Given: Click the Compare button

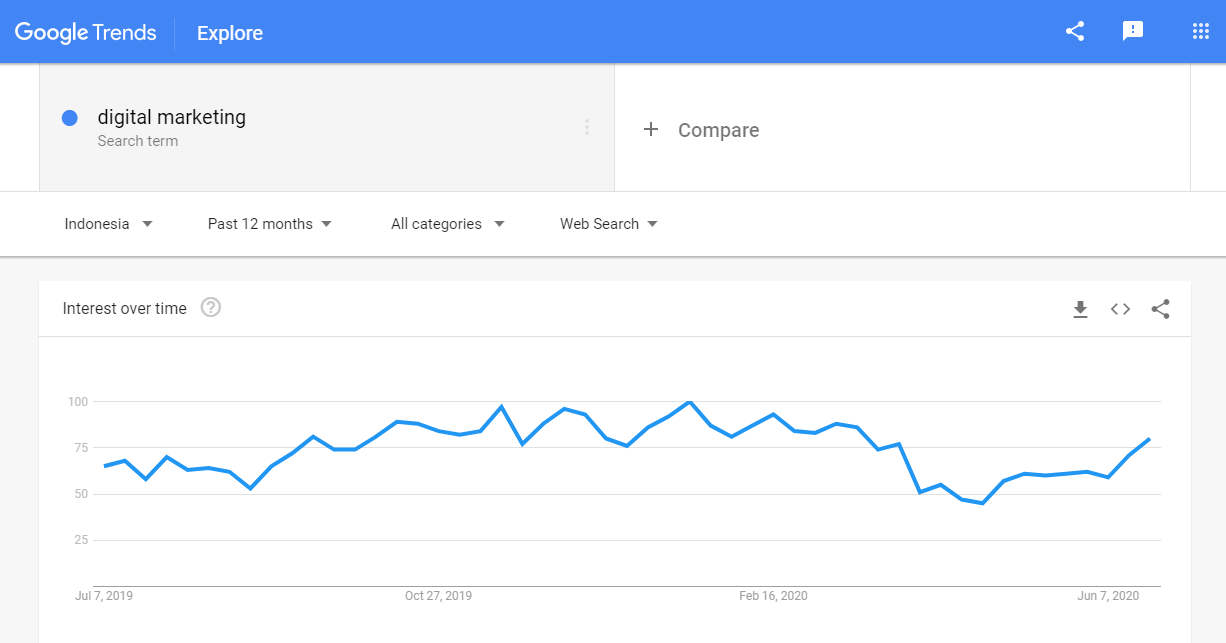Looking at the screenshot, I should click(x=702, y=130).
